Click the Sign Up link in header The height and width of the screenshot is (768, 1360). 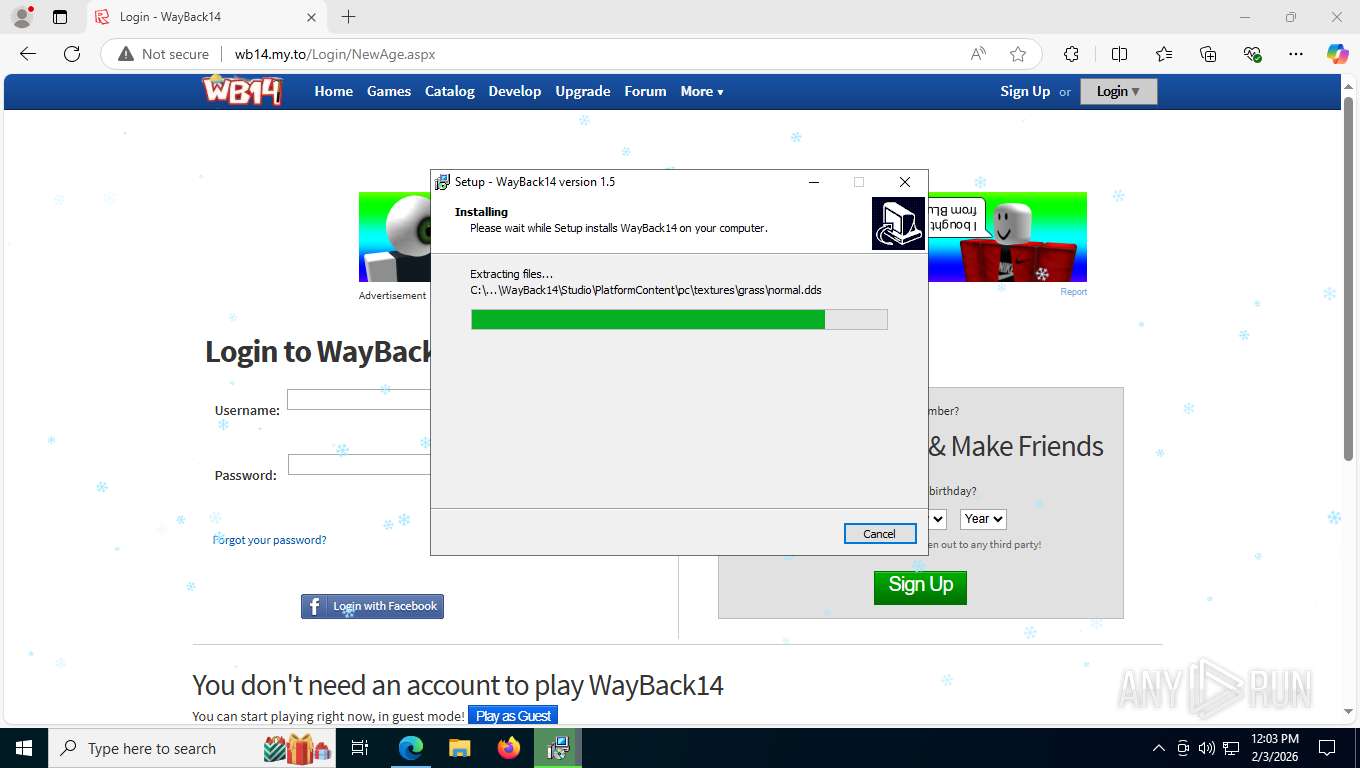click(1025, 91)
